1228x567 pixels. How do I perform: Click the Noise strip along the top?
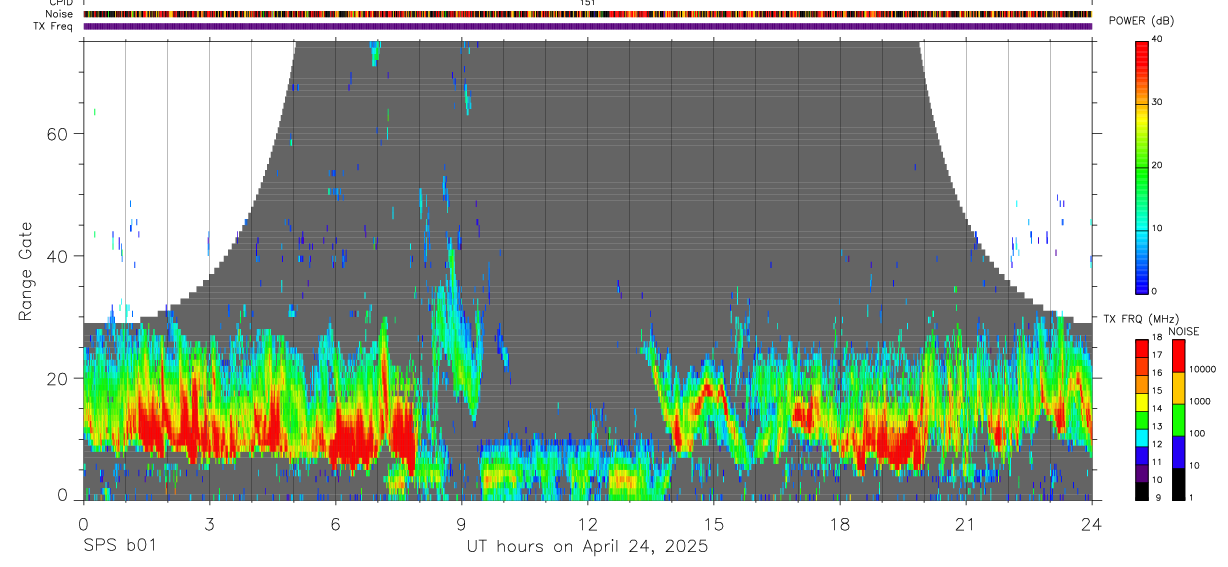click(587, 14)
